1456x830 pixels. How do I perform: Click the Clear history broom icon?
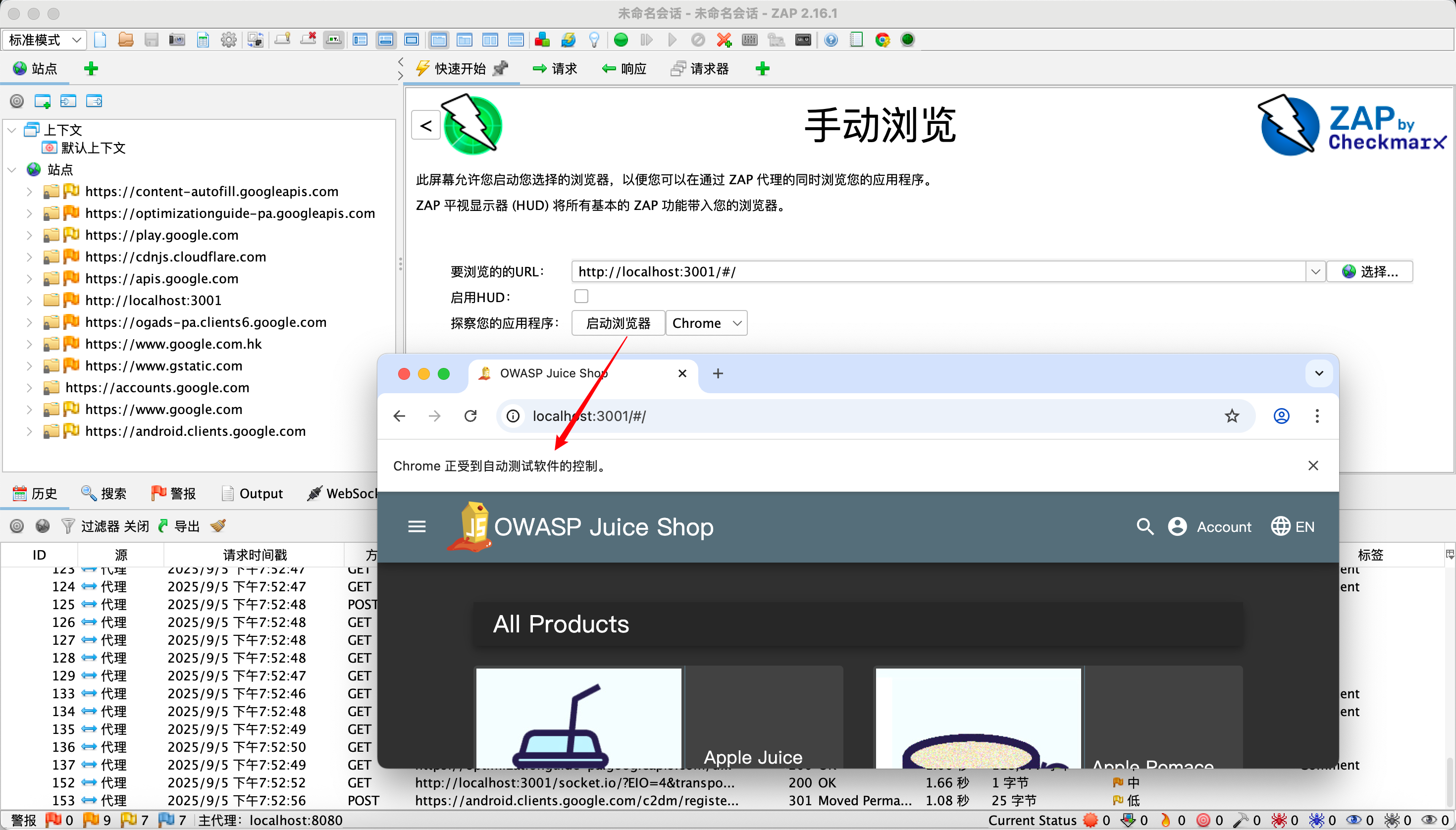pos(218,525)
